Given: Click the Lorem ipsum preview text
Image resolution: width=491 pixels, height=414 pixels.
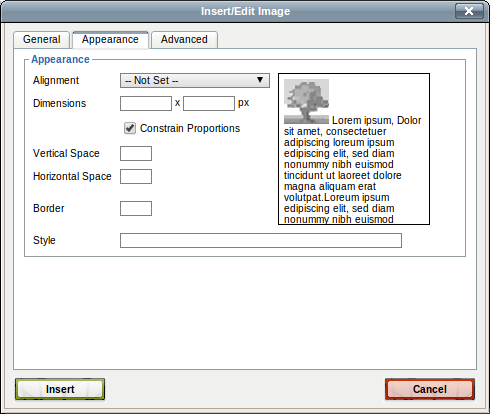Looking at the screenshot, I should click(353, 170).
